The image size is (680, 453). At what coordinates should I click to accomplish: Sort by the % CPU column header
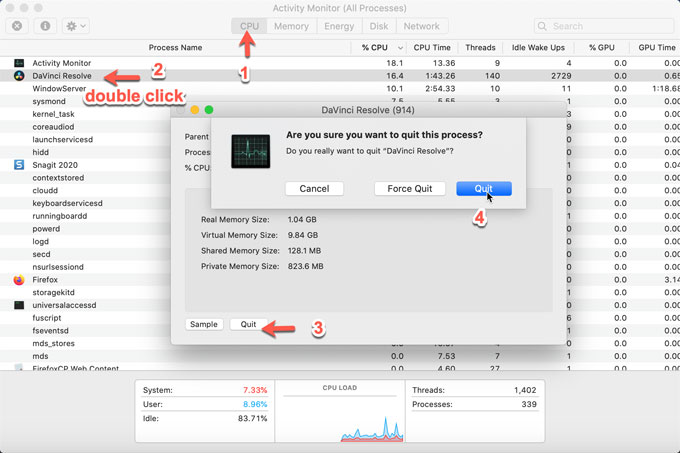tap(375, 47)
